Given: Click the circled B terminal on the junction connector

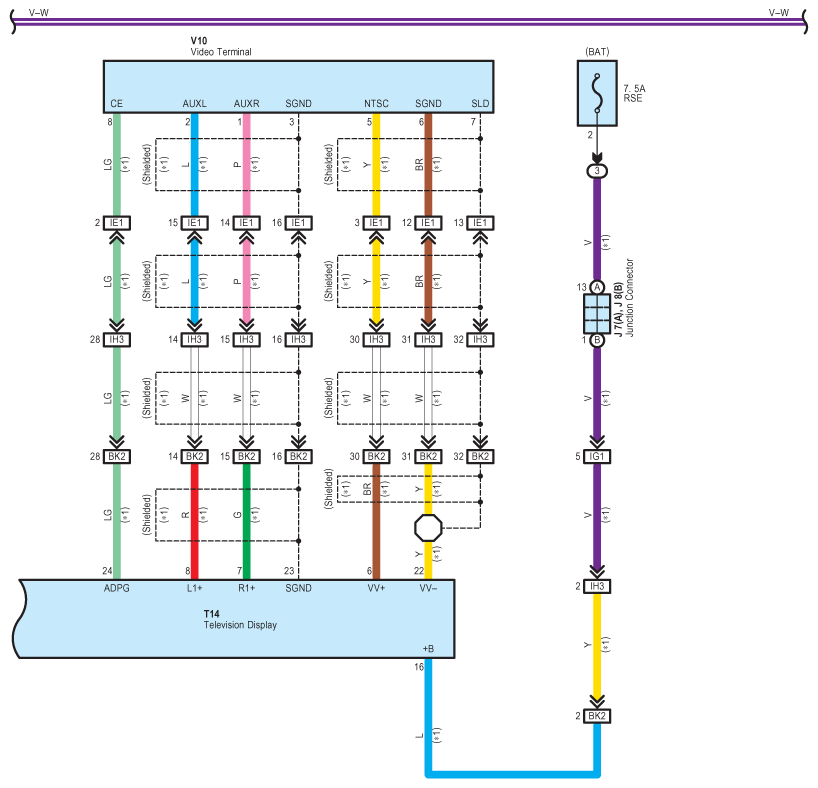Looking at the screenshot, I should click(597, 340).
